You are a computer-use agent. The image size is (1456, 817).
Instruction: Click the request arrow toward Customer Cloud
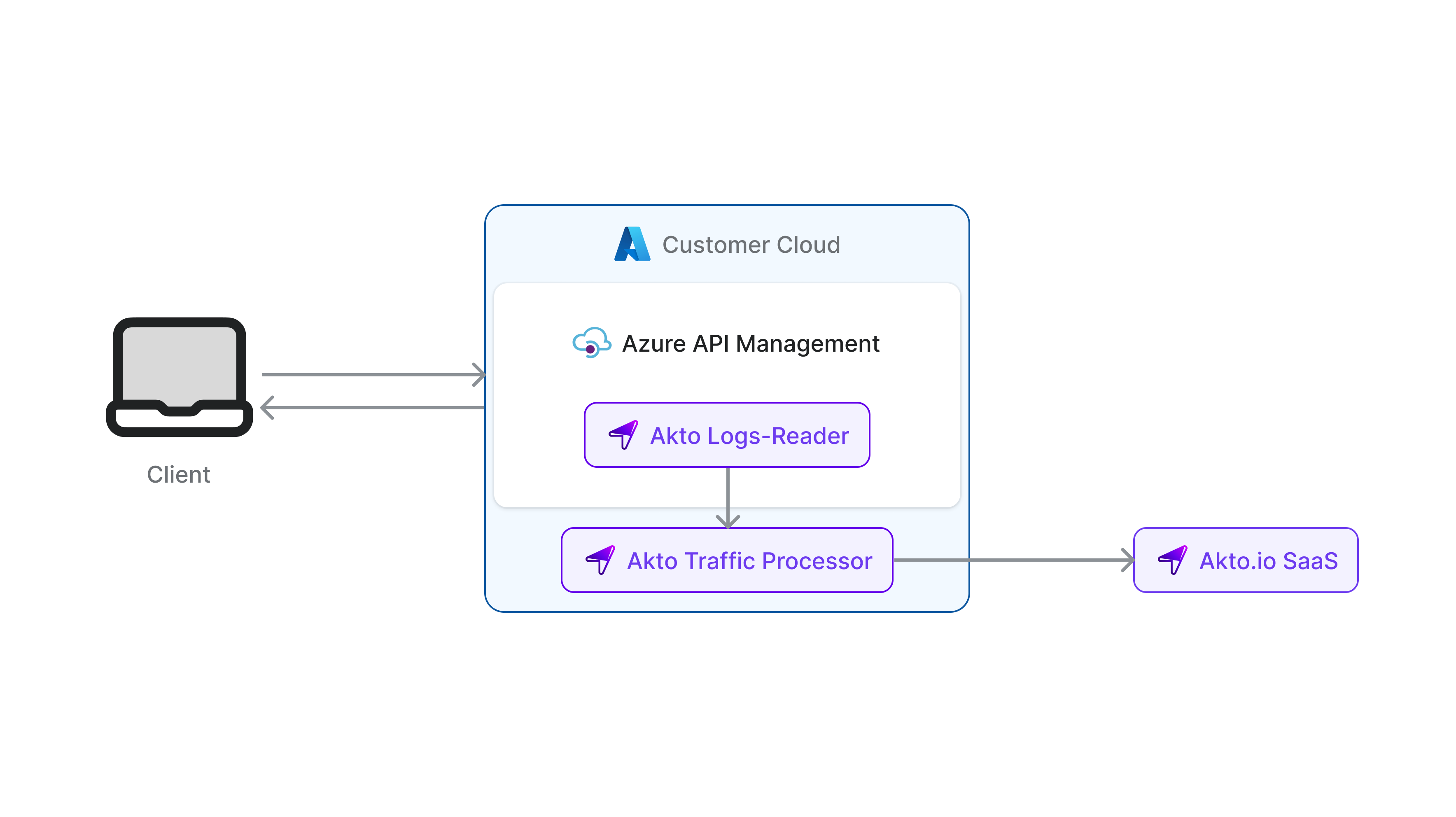coord(373,374)
